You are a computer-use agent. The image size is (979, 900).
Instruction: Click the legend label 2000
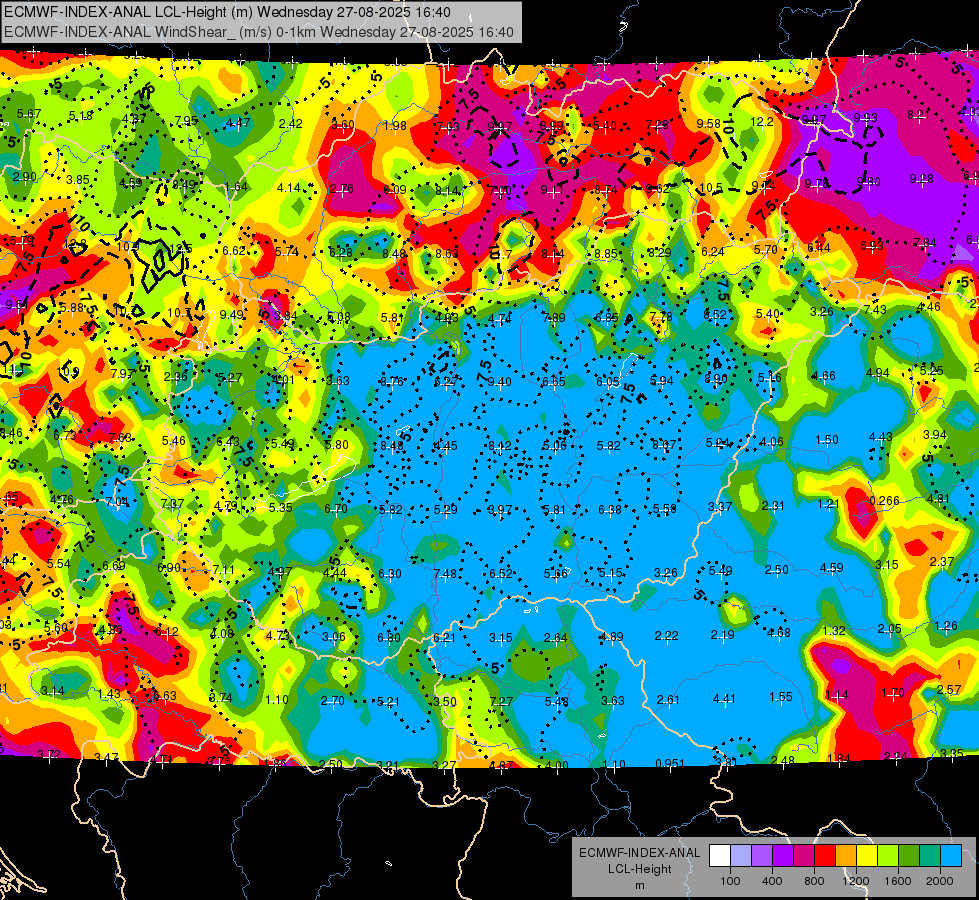(x=939, y=881)
